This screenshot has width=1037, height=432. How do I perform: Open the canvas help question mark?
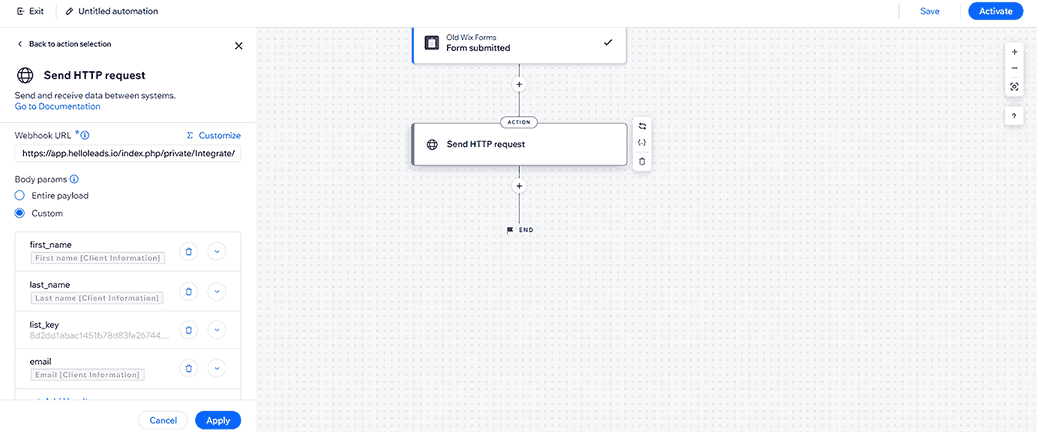1015,116
